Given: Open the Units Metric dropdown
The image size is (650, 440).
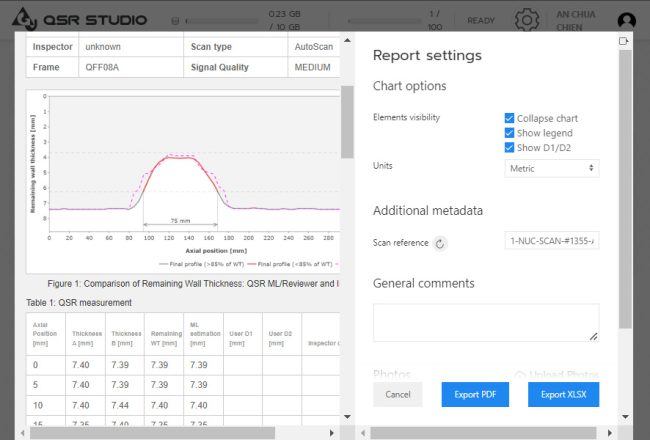Looking at the screenshot, I should (552, 168).
